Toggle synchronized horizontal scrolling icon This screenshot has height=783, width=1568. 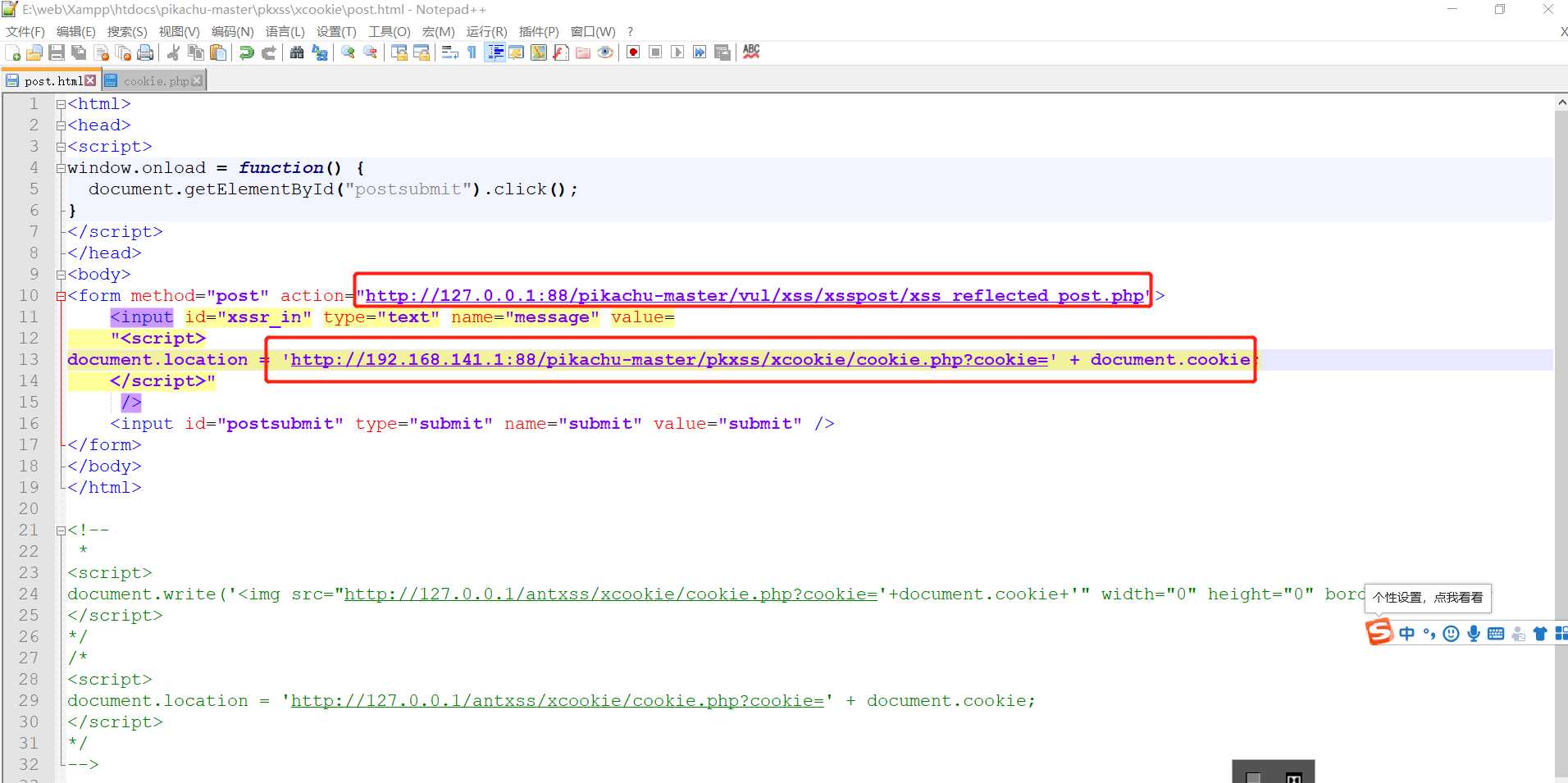[x=422, y=52]
